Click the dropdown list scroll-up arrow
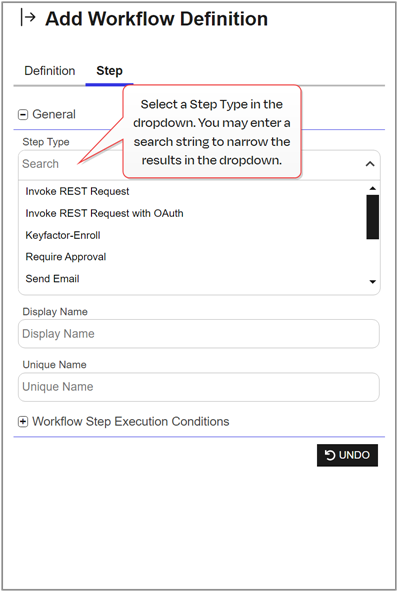The image size is (398, 592). [x=373, y=188]
